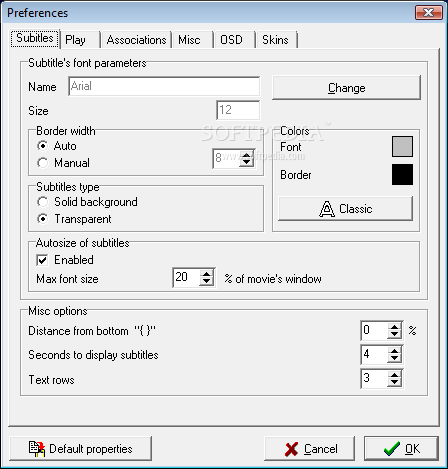Screen dimensions: 448x469
Task: Click the outlined A icon on Classic
Action: [x=327, y=209]
